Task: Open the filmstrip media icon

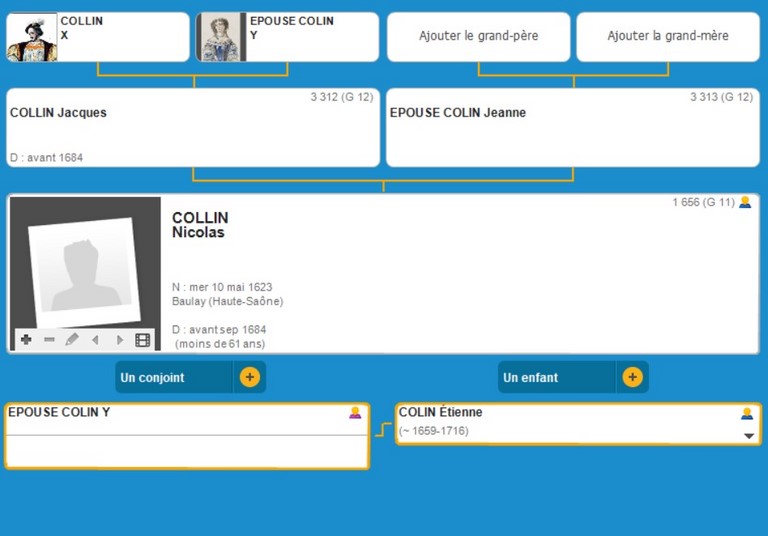Action: pos(143,340)
